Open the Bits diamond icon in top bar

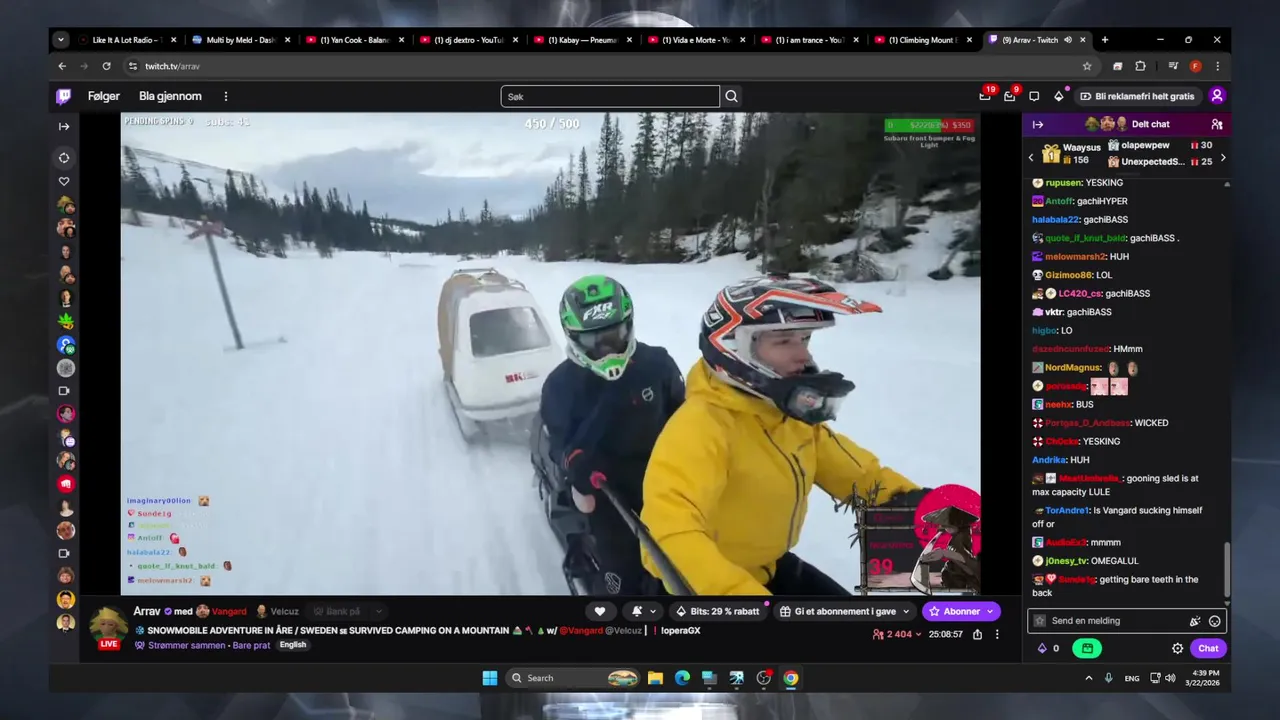coord(1059,96)
